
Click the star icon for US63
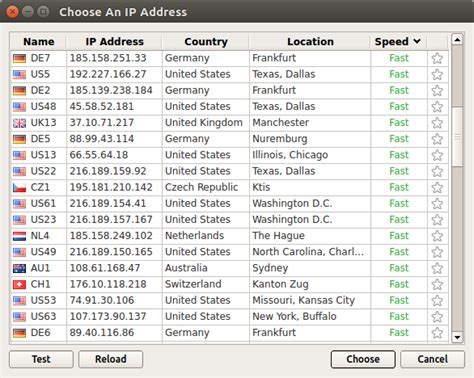click(437, 317)
